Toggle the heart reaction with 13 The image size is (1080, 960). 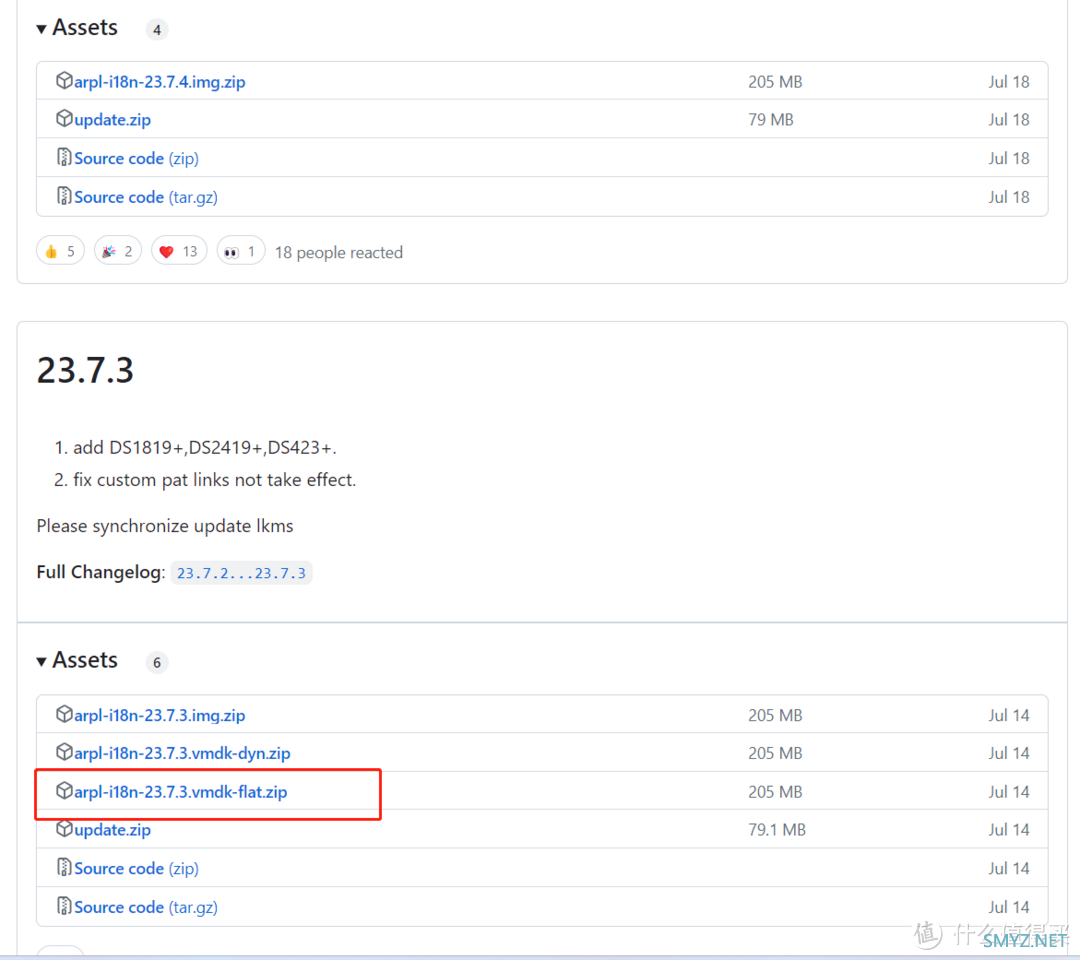tap(179, 251)
